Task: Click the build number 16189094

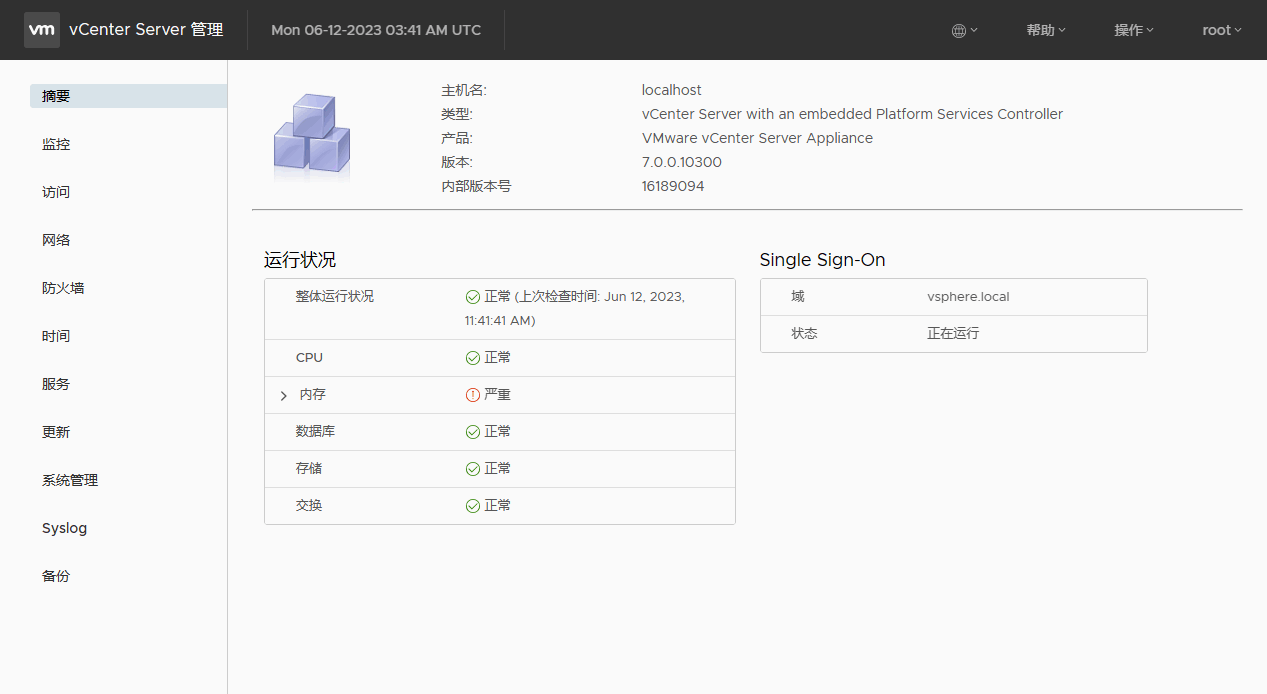Action: point(673,186)
